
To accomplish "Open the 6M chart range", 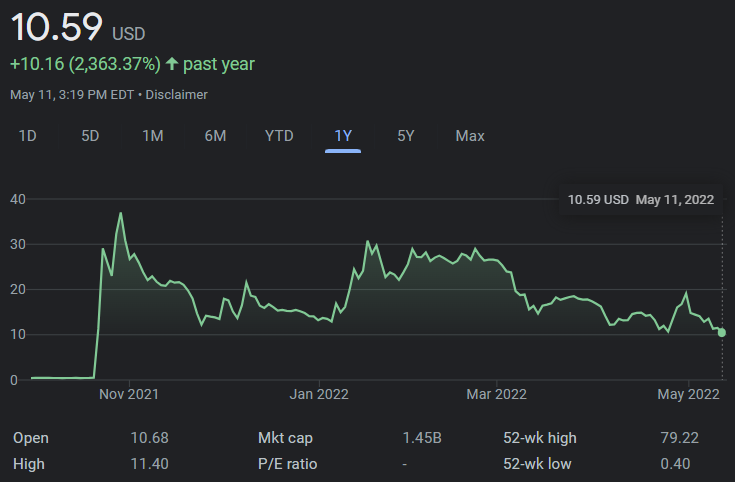I will 215,136.
